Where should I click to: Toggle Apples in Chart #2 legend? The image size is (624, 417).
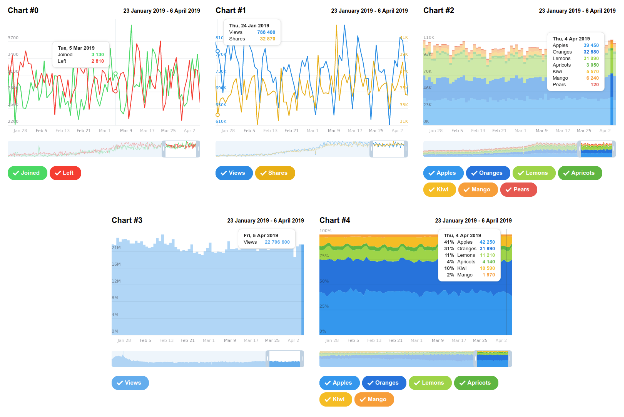(443, 173)
